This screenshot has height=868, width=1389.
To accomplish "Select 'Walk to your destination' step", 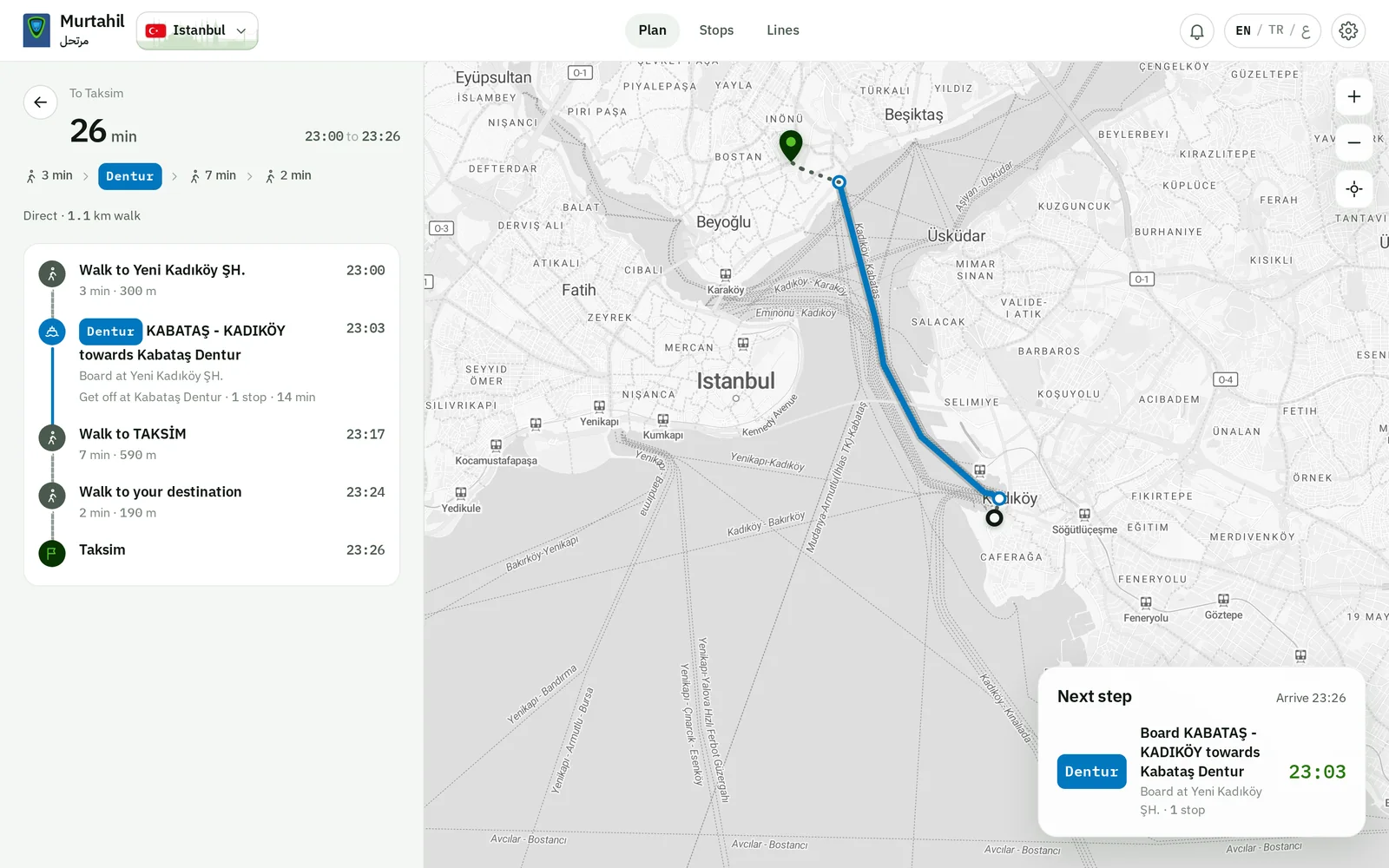I will click(212, 502).
